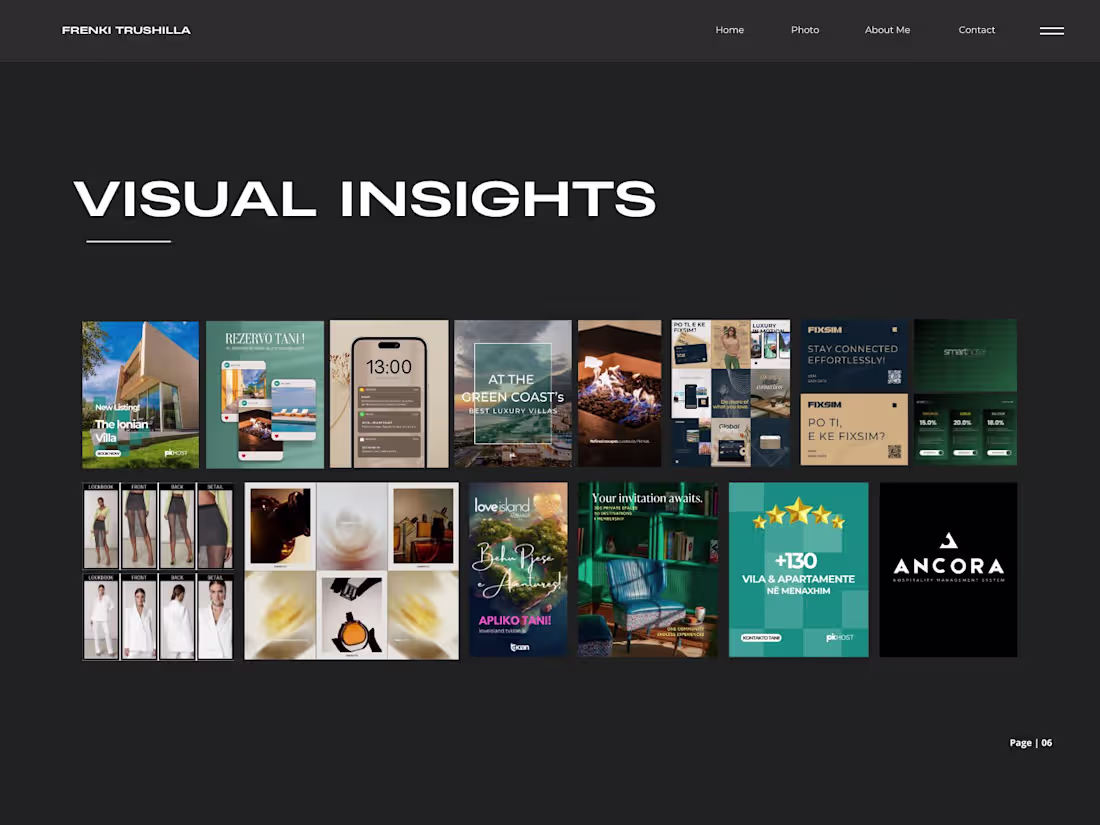Click the smarthost logo on the dark green thumbnail
The height and width of the screenshot is (825, 1100).
(x=965, y=352)
